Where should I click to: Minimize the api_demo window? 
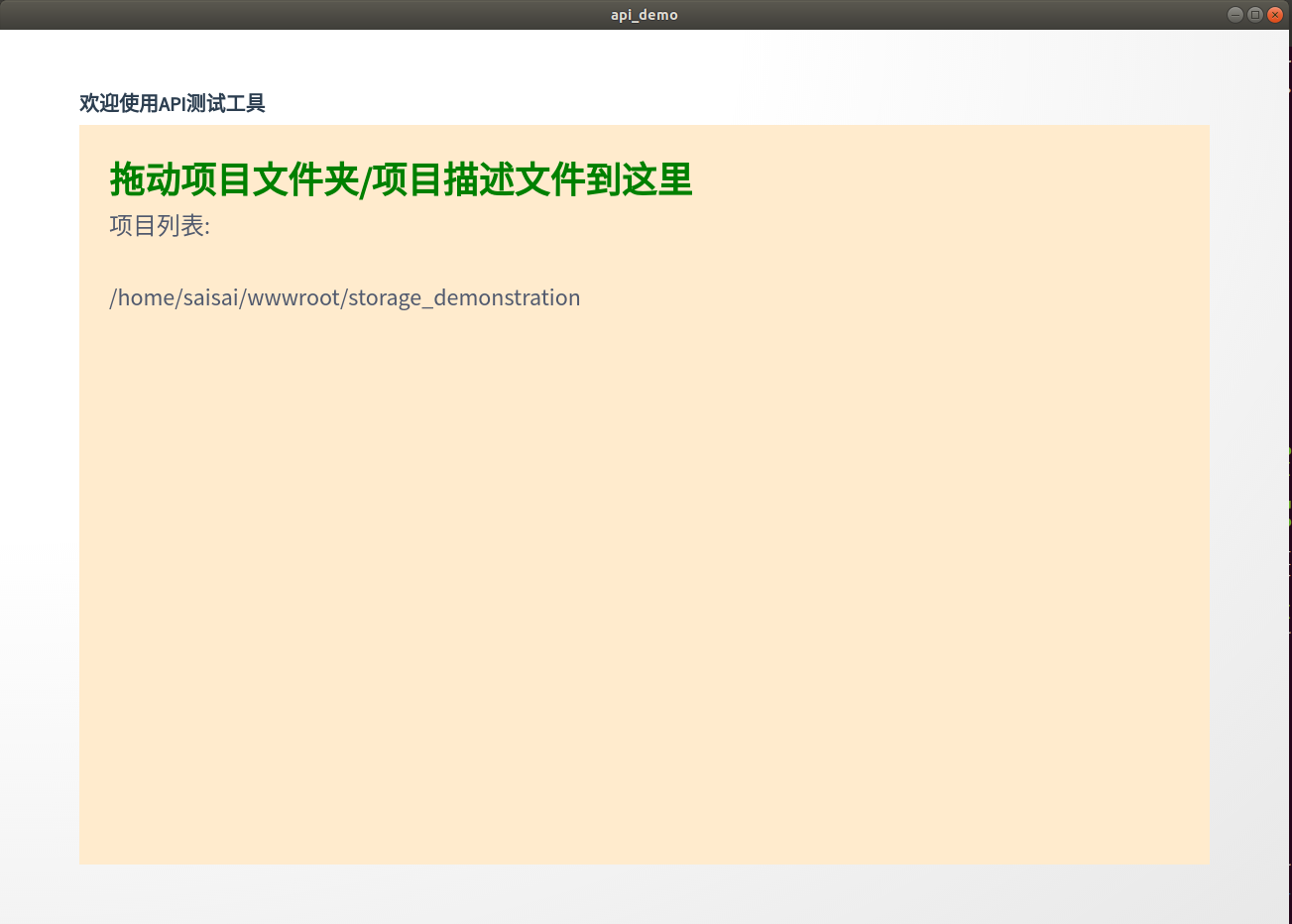[1234, 14]
